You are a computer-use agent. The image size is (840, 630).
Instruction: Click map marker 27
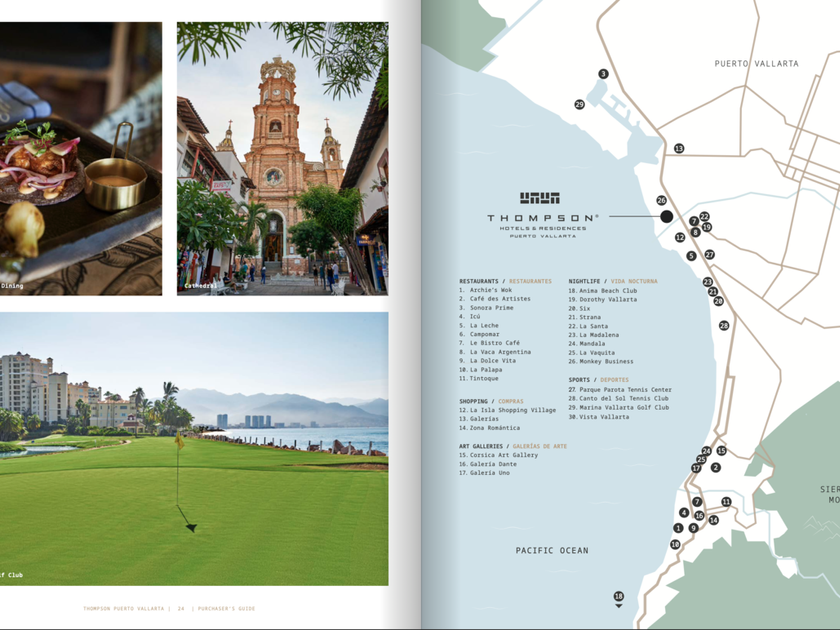pos(709,254)
